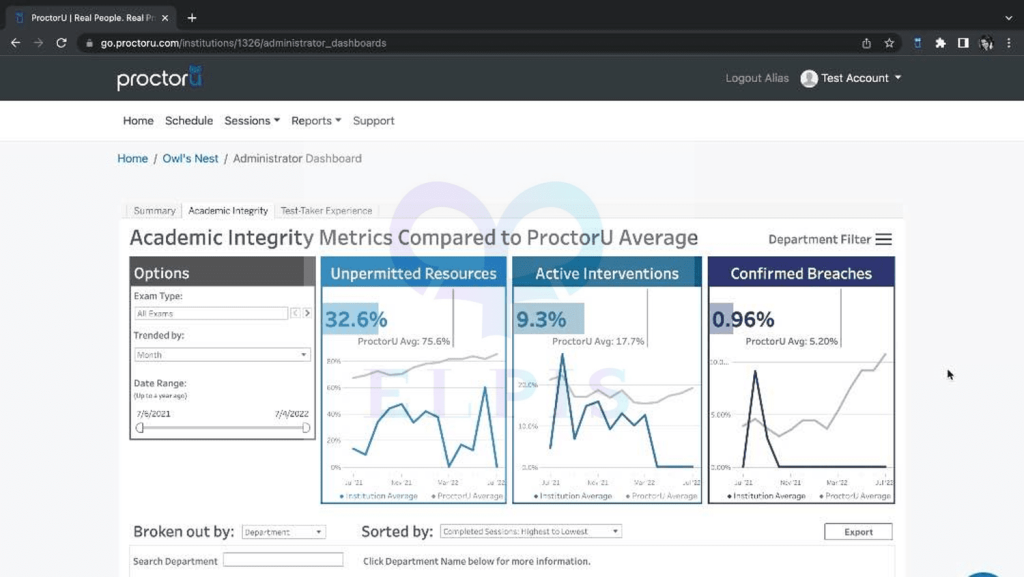The height and width of the screenshot is (577, 1024).
Task: Toggle the browser side panel icon
Action: [963, 43]
